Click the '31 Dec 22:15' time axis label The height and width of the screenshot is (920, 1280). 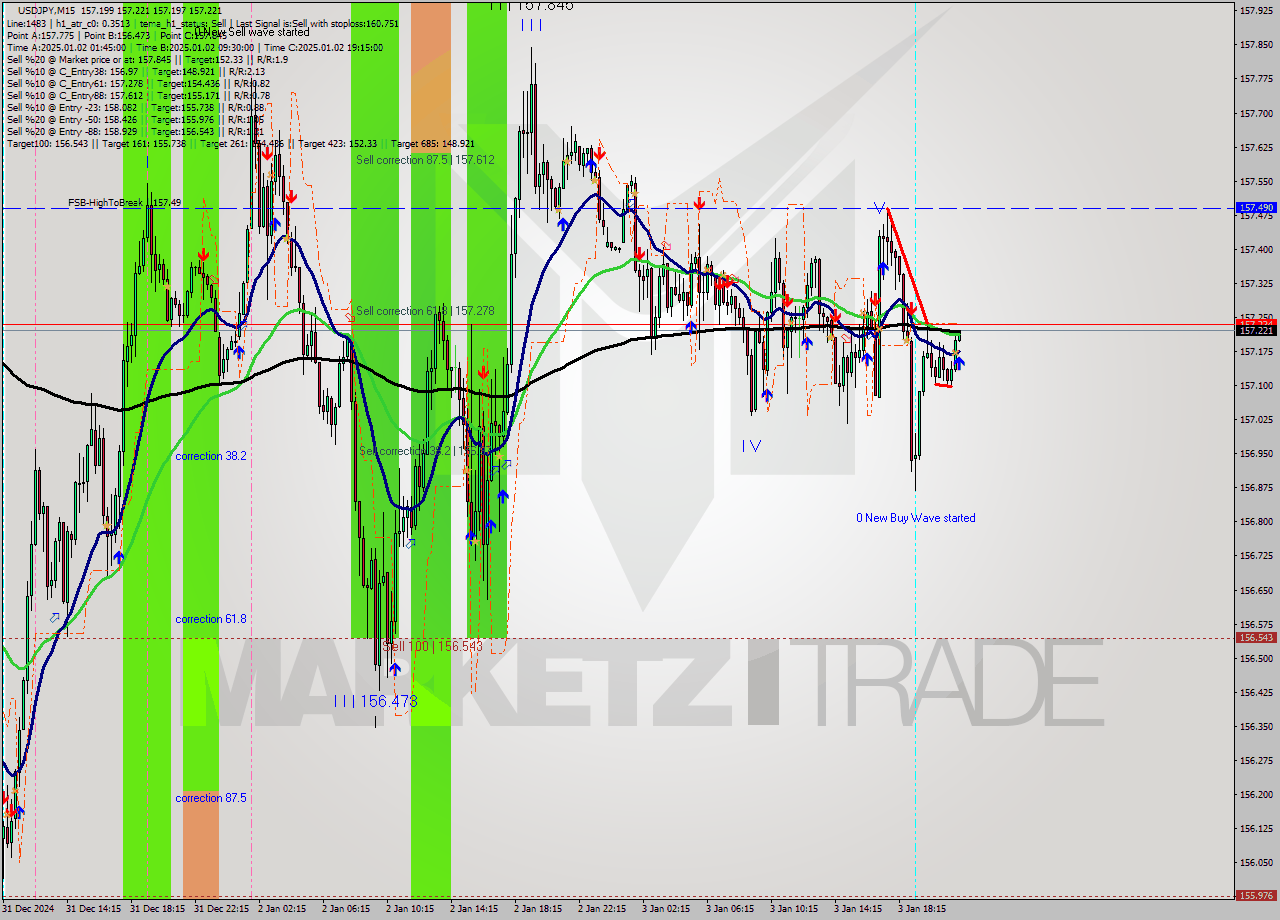223,909
